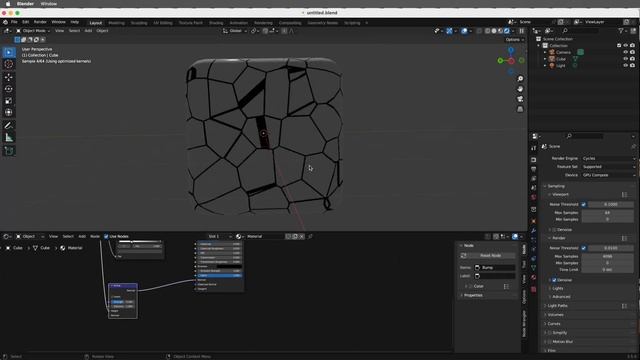Click the Blender logo menu icon
The height and width of the screenshot is (360, 640).
pos(5,22)
